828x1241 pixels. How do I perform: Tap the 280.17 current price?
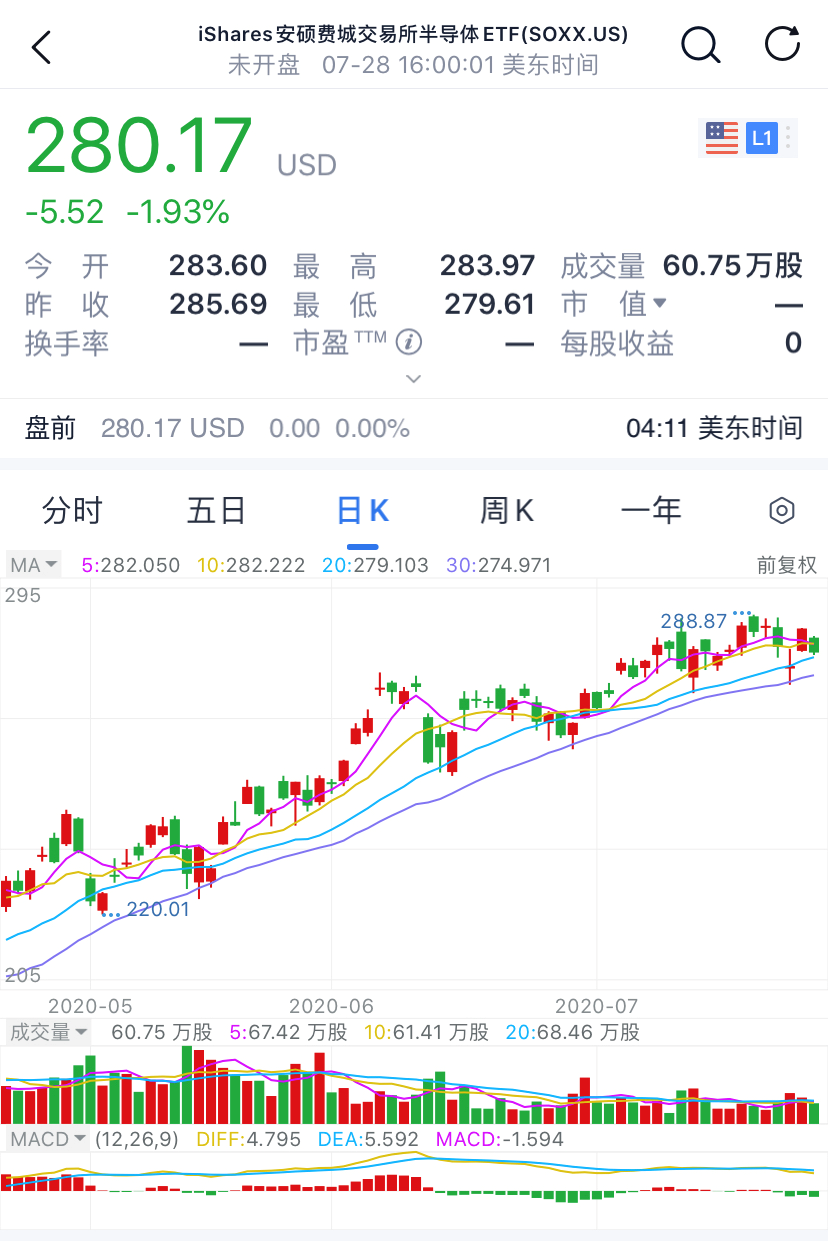pos(139,147)
